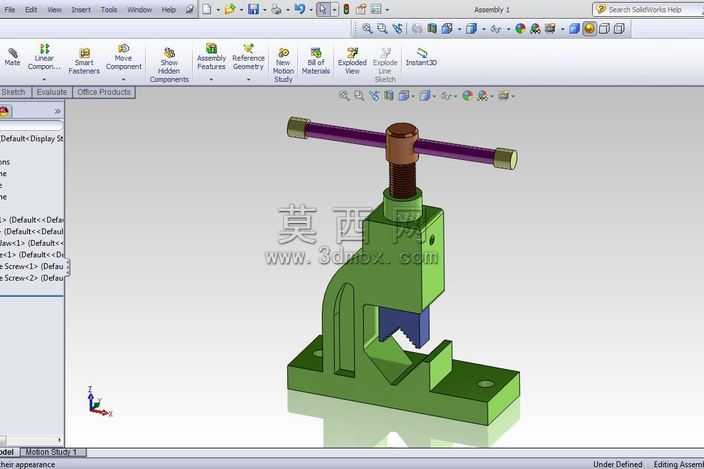704x469 pixels.
Task: Click the Explode Line Sketch icon
Action: (x=385, y=65)
